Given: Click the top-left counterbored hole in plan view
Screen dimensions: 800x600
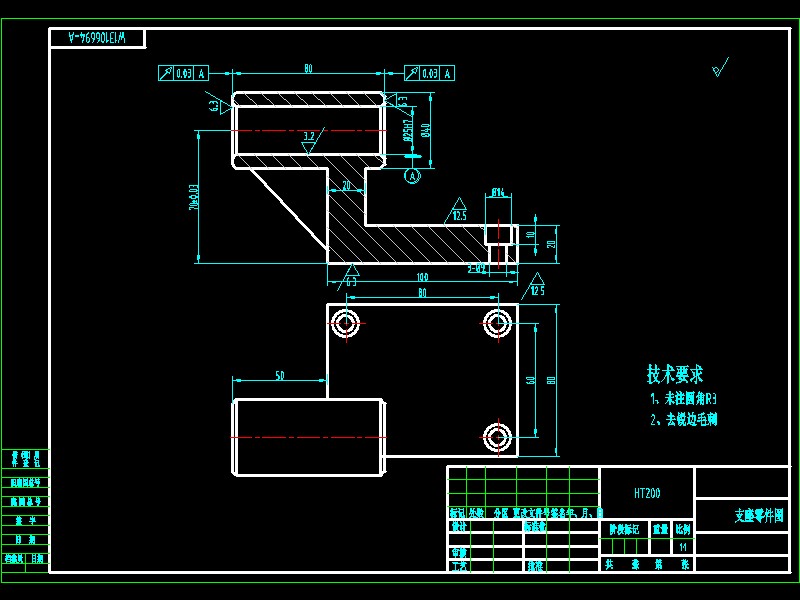Looking at the screenshot, I should pyautogui.click(x=345, y=323).
